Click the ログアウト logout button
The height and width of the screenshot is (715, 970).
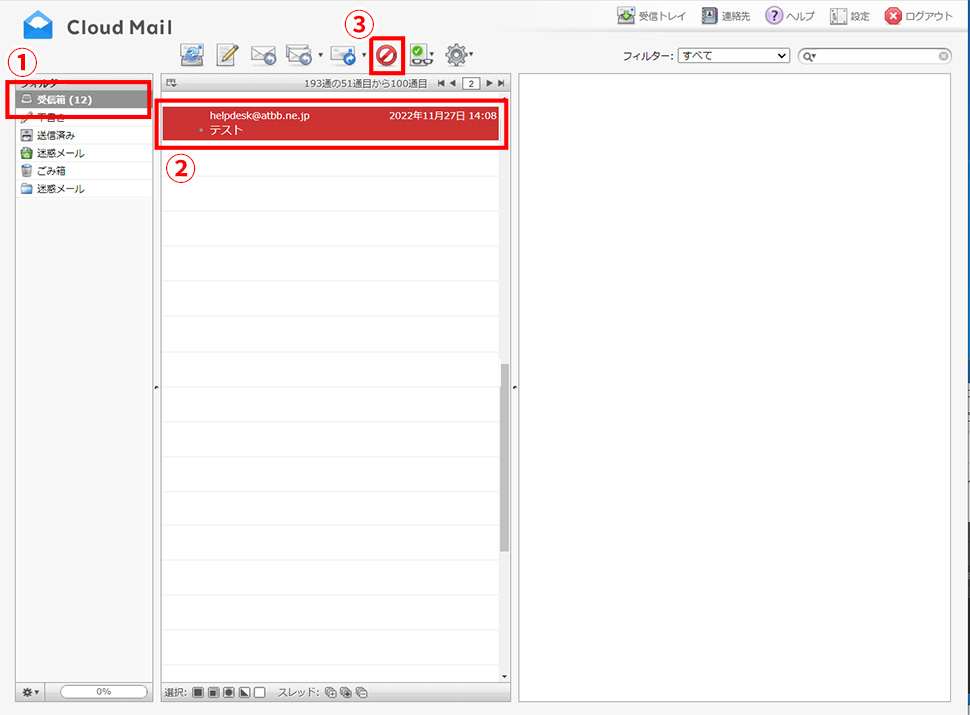tap(918, 16)
